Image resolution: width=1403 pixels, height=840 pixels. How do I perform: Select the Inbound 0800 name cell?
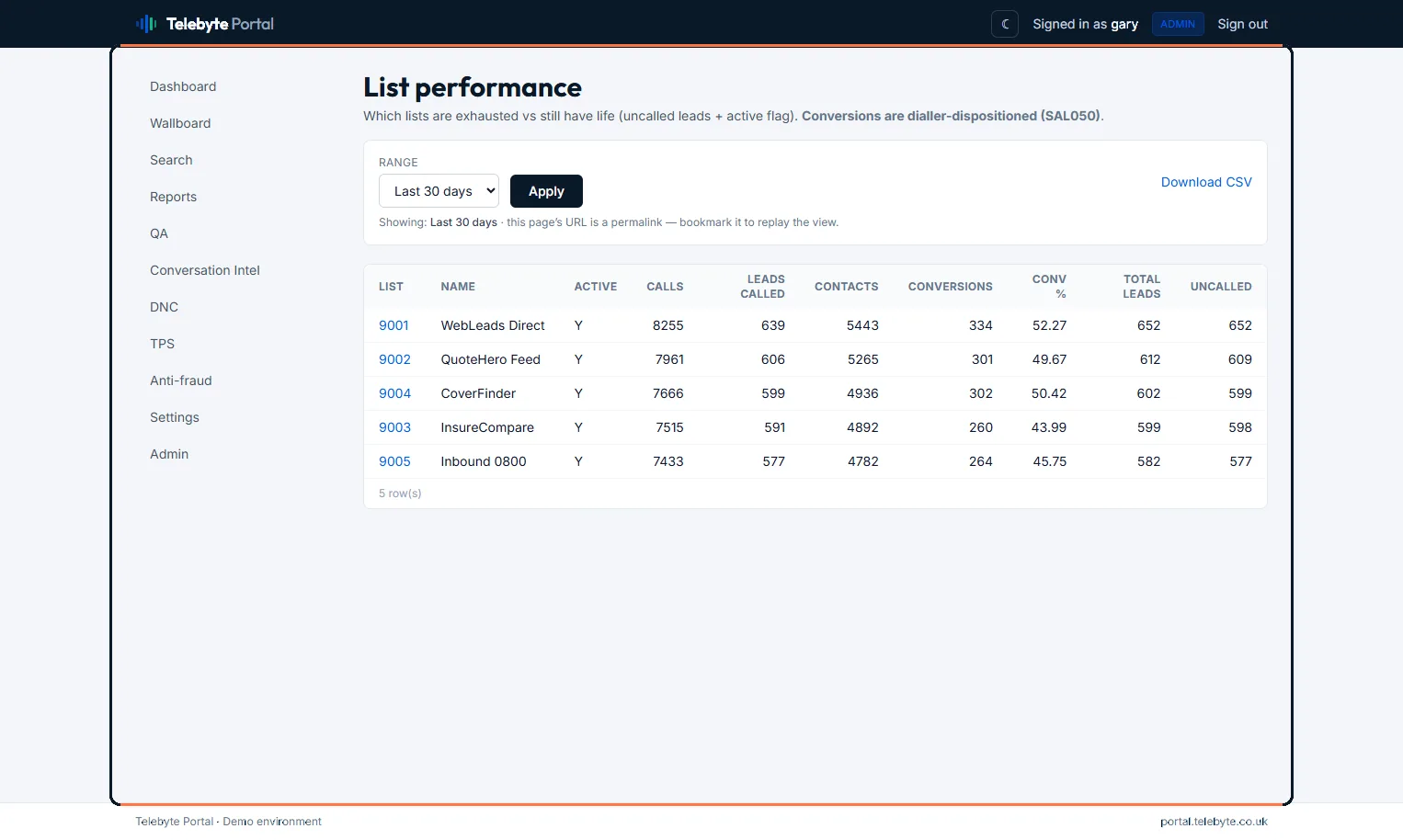click(484, 461)
